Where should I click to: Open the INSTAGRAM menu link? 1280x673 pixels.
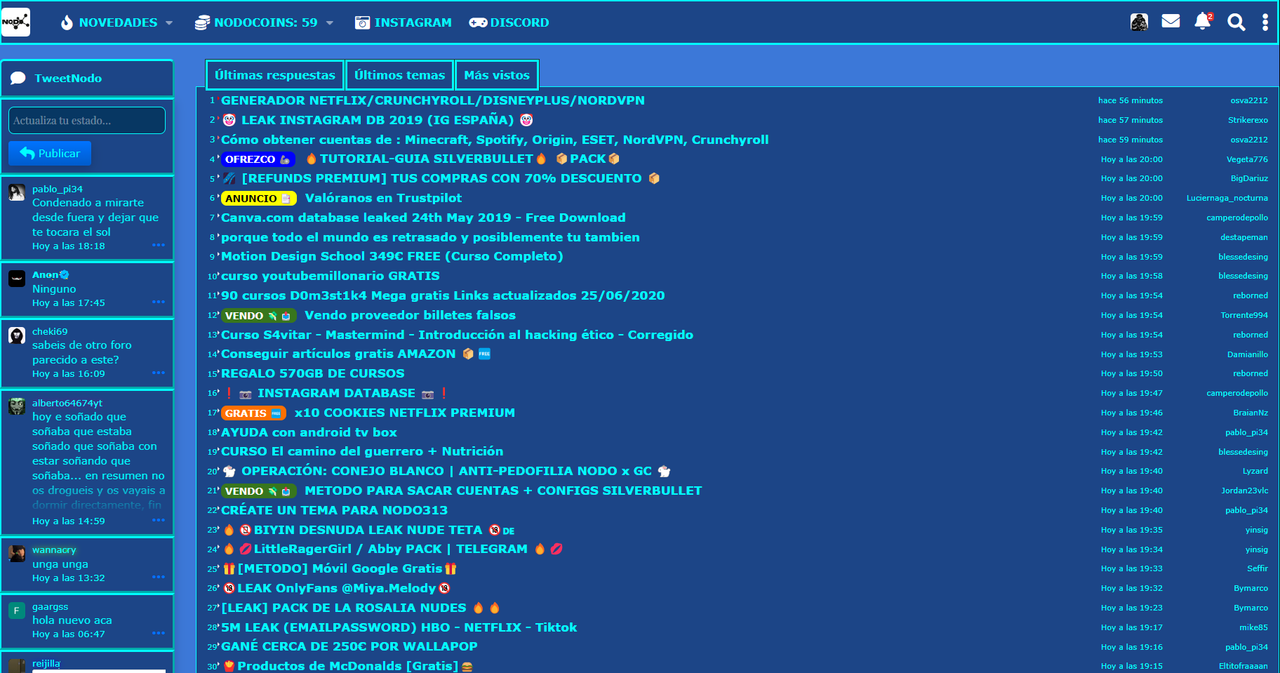click(x=413, y=22)
